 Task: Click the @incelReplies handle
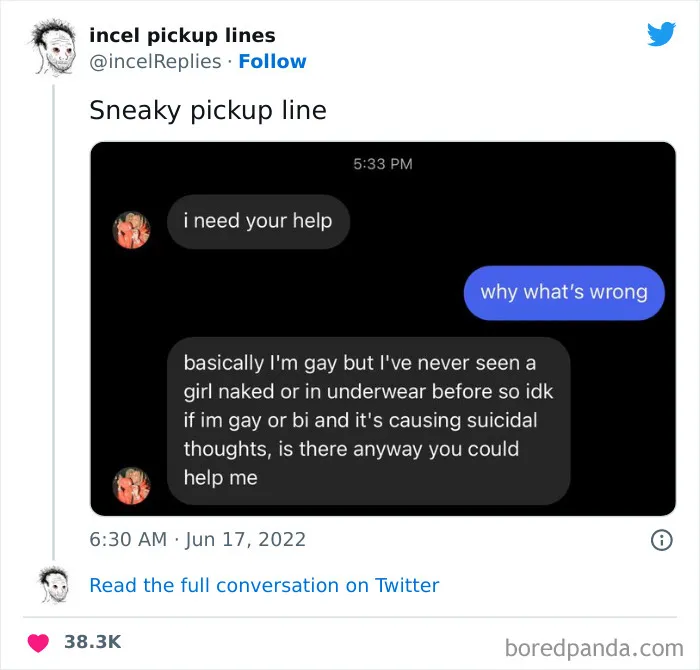[x=155, y=62]
